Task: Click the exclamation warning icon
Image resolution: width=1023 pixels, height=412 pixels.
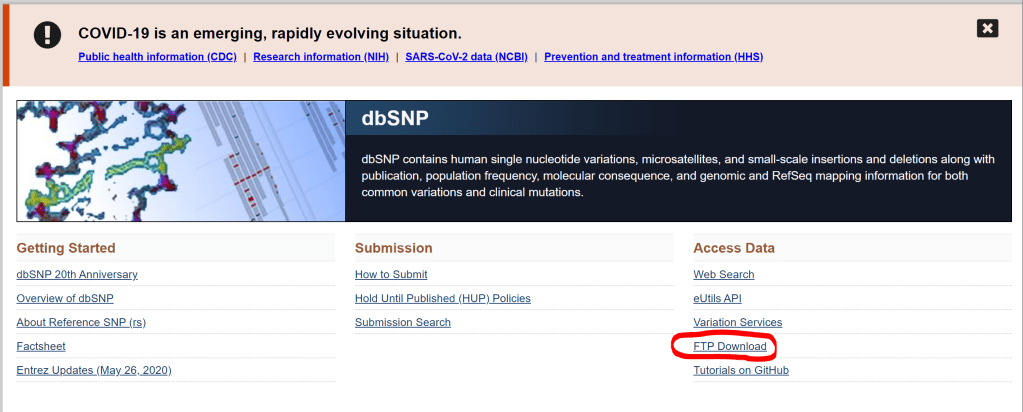Action: click(47, 35)
